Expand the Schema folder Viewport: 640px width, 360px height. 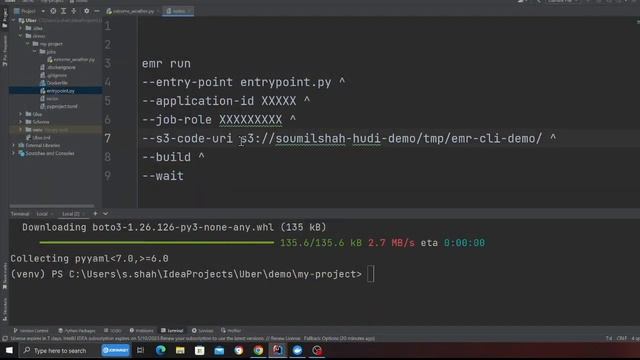(20, 122)
